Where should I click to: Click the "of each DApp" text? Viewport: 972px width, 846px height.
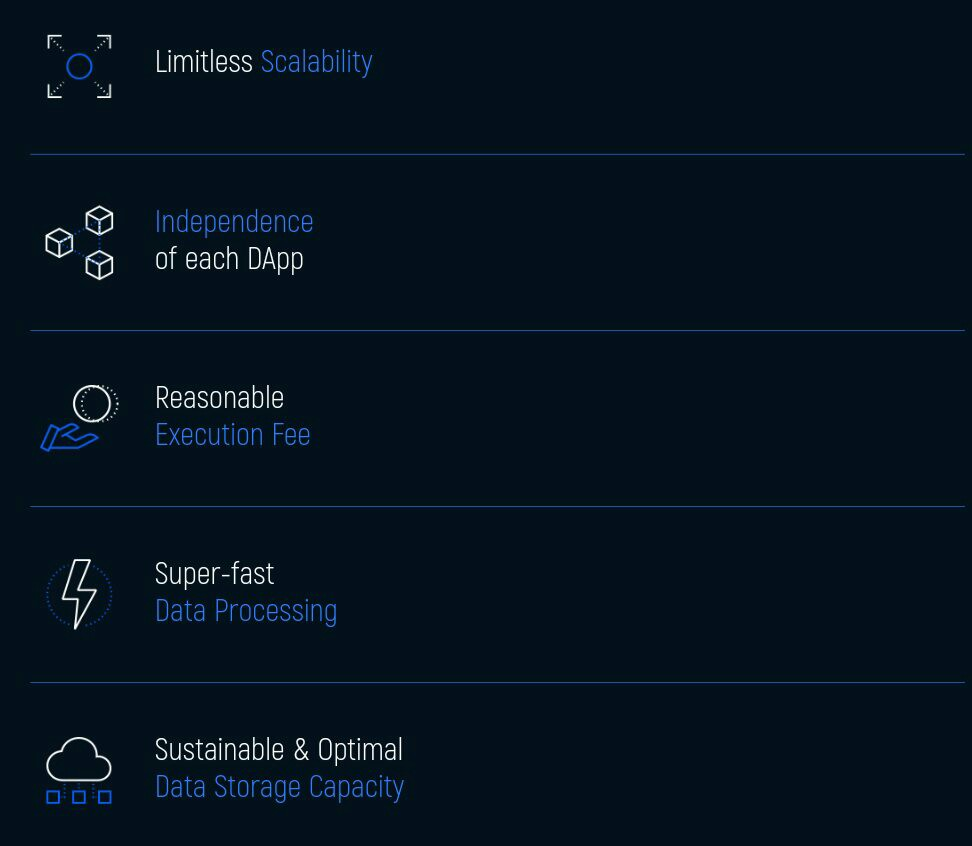pos(229,259)
